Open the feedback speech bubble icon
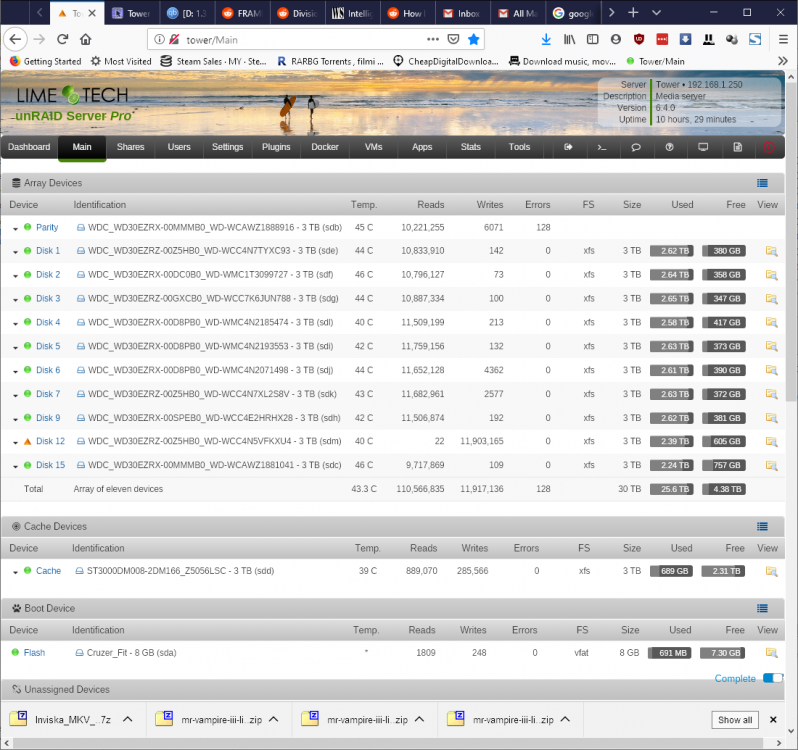 tap(636, 147)
